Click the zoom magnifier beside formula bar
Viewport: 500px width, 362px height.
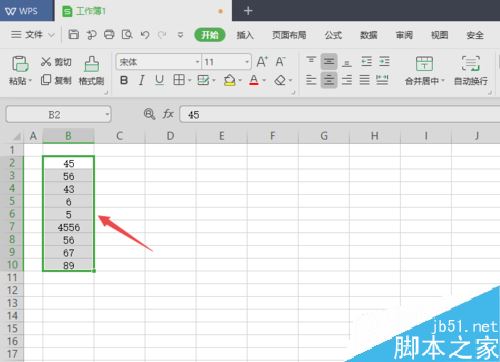point(149,114)
